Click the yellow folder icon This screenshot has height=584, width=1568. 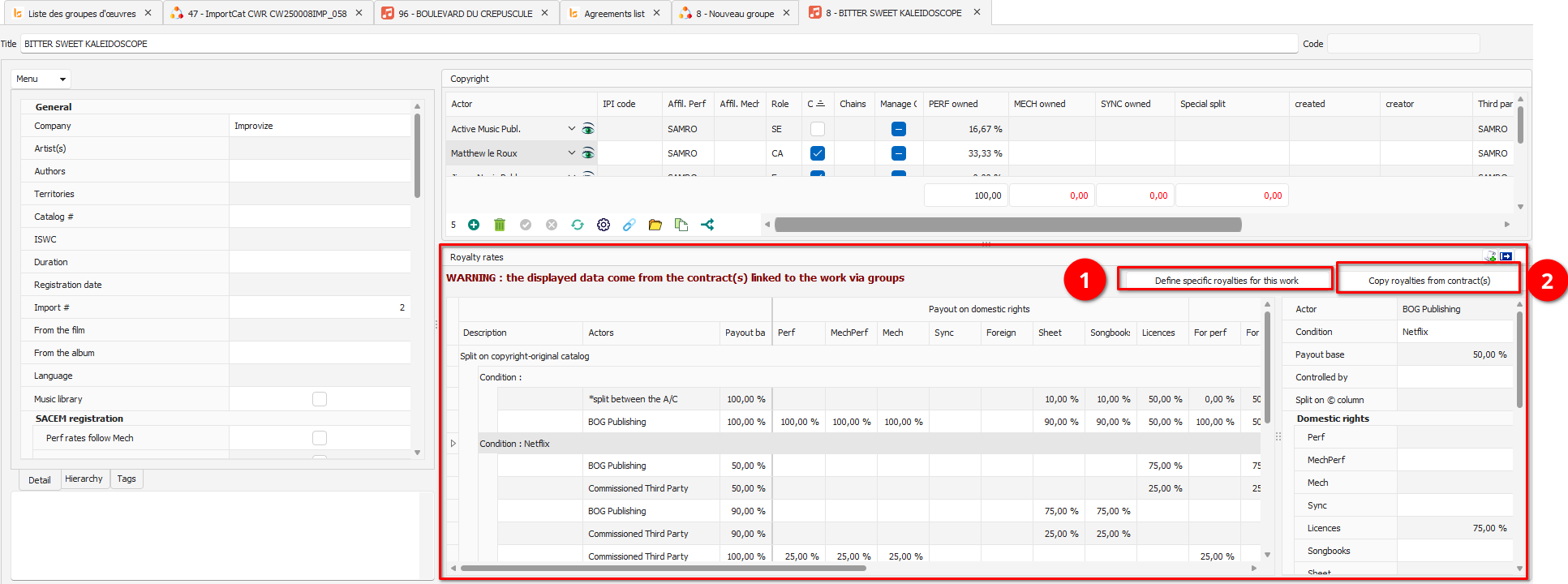click(x=655, y=225)
